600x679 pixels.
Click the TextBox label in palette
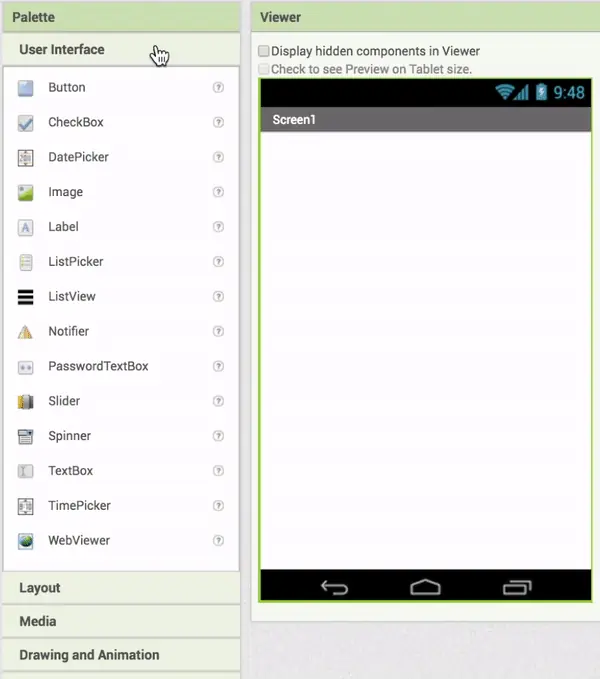71,471
